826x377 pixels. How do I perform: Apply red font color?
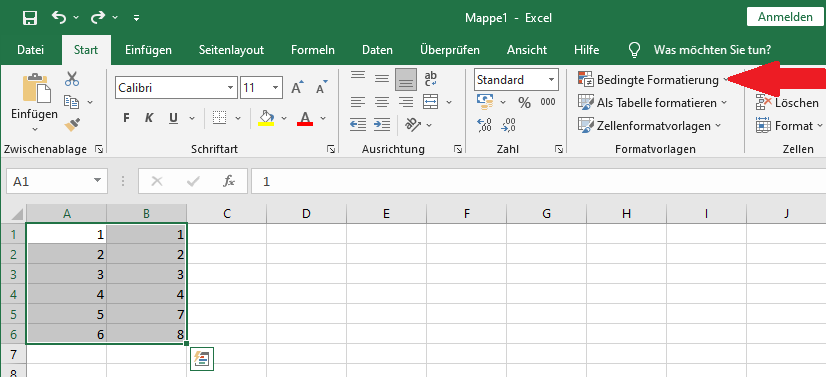(305, 118)
